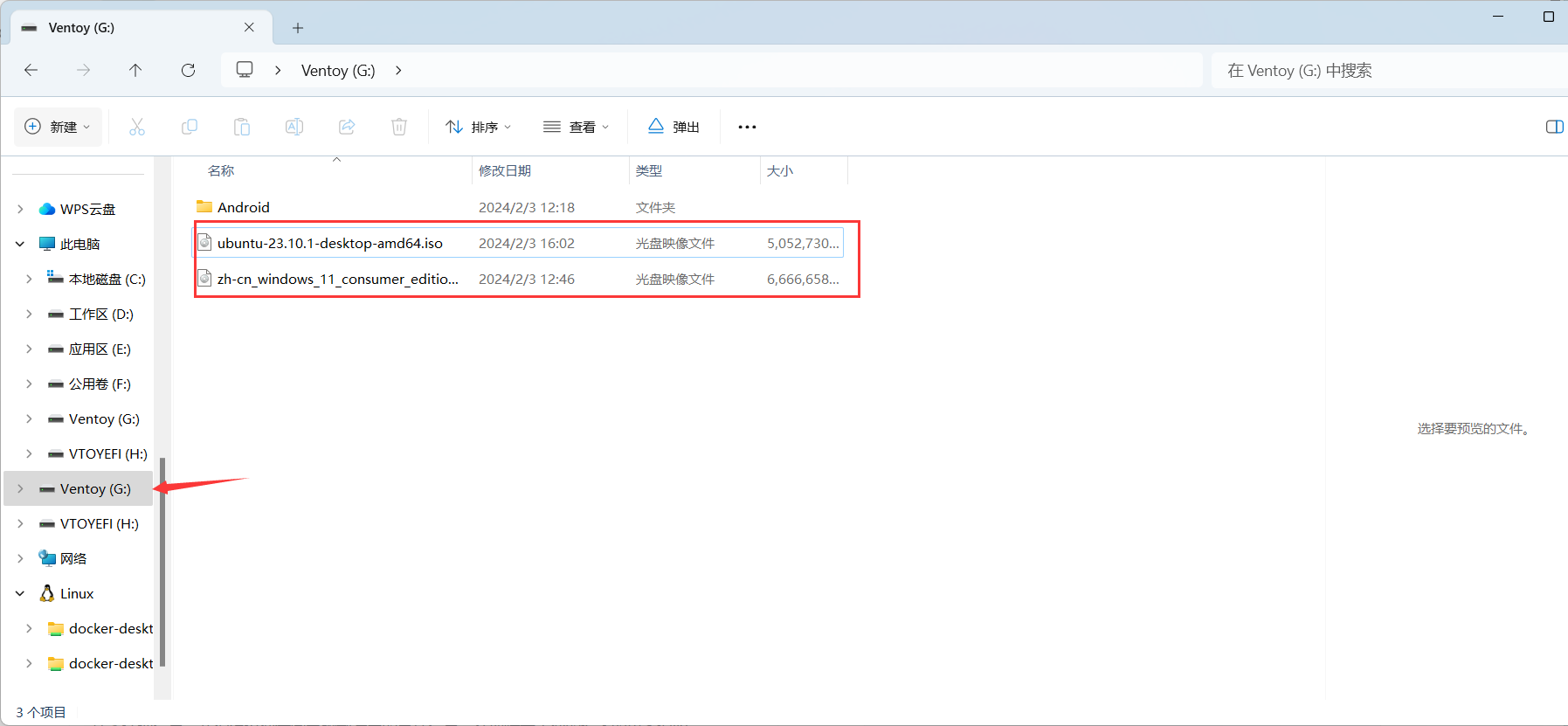Go back with the left arrow
The width and height of the screenshot is (1568, 726).
31,70
